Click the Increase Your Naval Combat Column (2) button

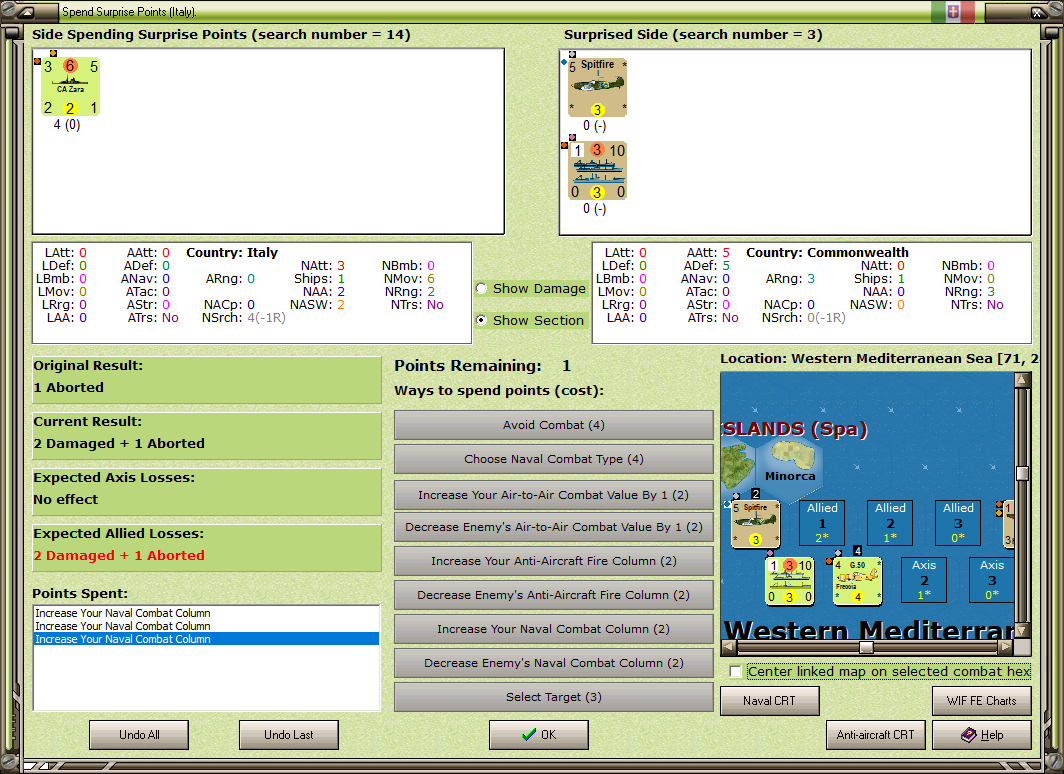pyautogui.click(x=554, y=629)
